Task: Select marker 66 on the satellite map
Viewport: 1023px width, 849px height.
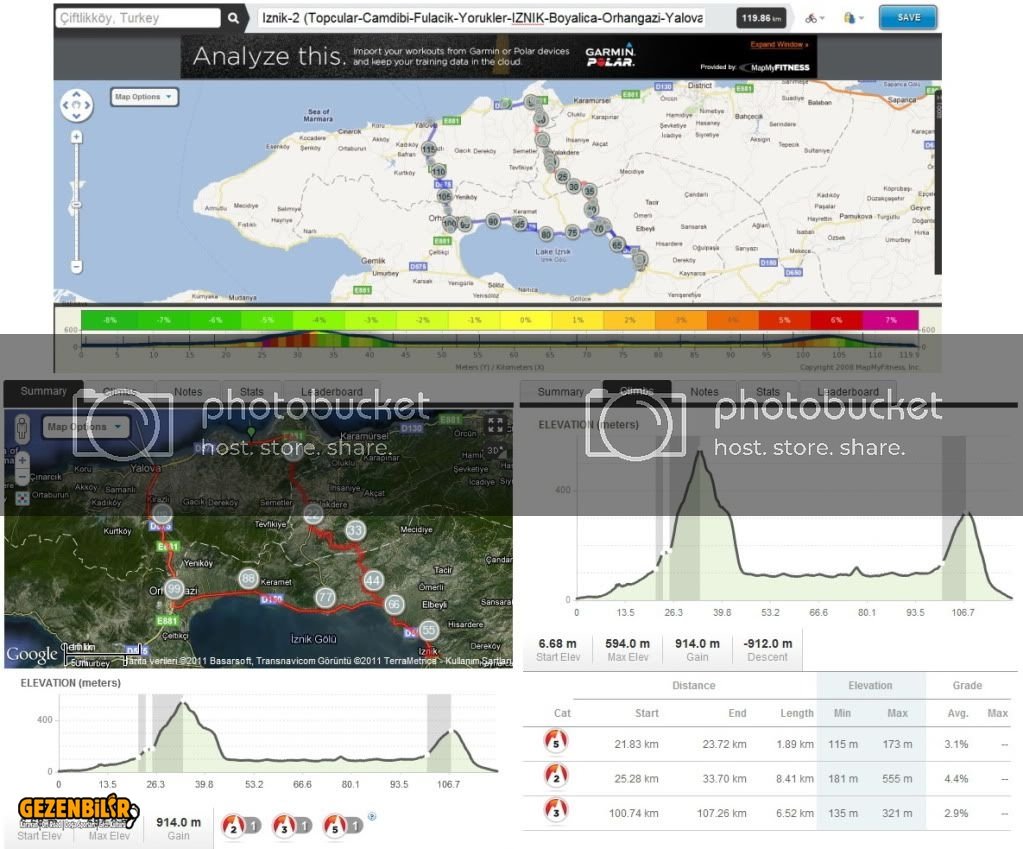Action: [394, 604]
